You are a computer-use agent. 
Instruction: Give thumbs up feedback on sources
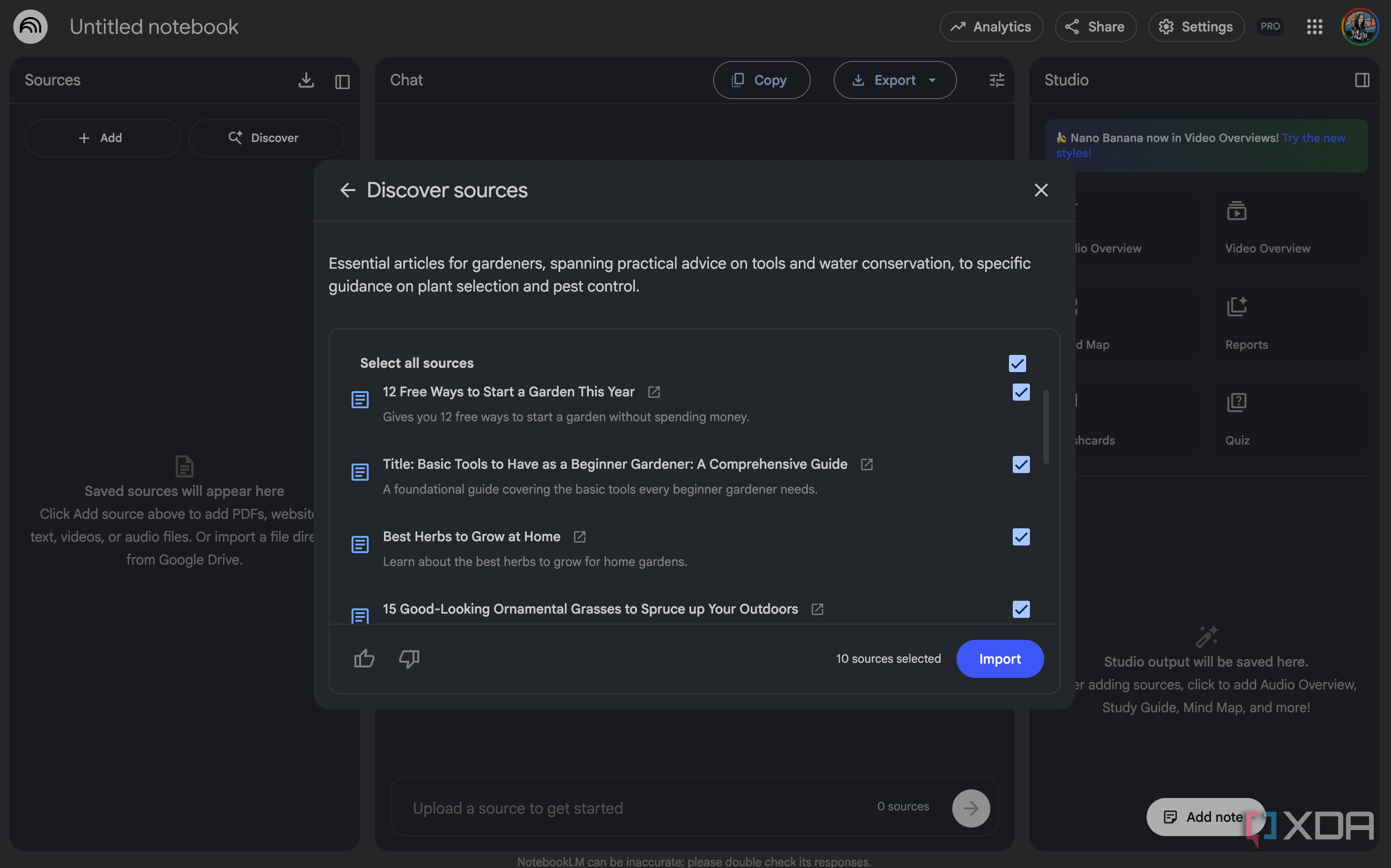coord(364,658)
